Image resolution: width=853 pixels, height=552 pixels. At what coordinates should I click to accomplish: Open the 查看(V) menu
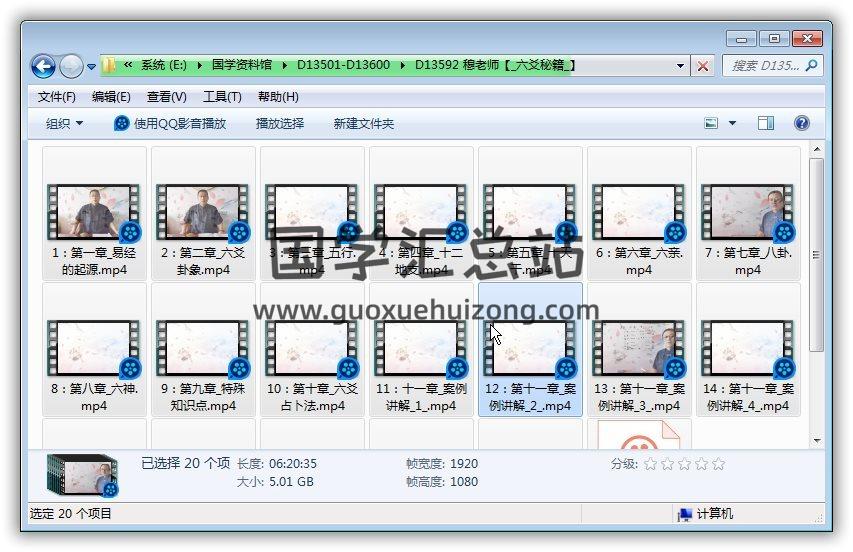coord(166,97)
